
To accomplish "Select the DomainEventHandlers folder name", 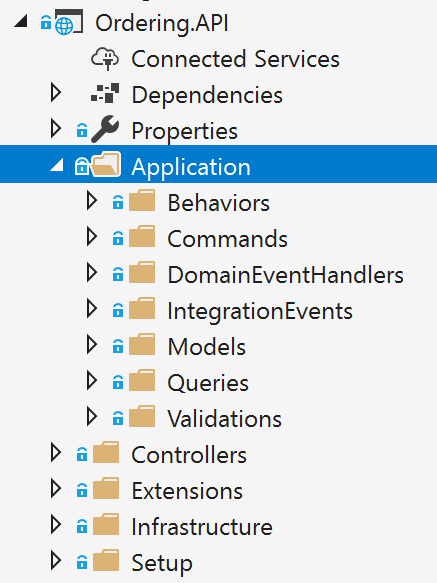I will click(x=285, y=275).
